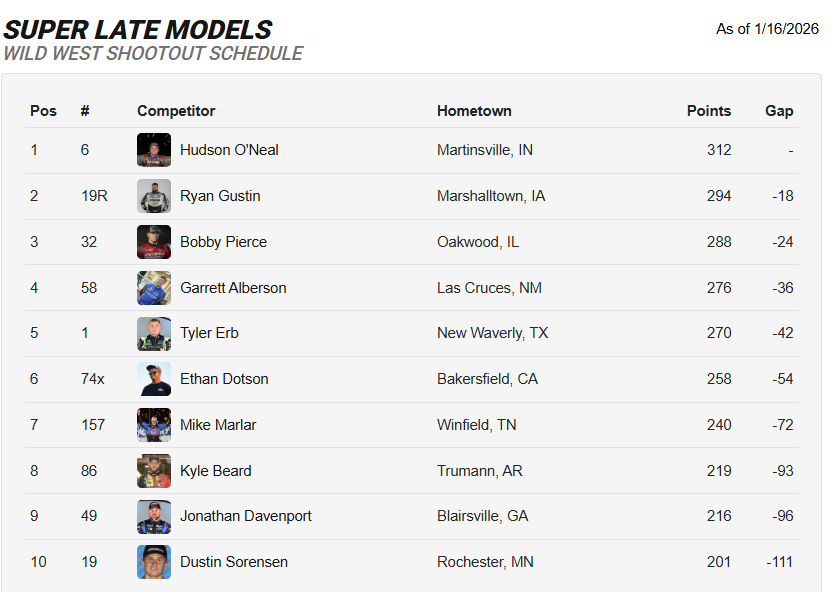Click Dustin Sorensen's driver photo

[154, 562]
